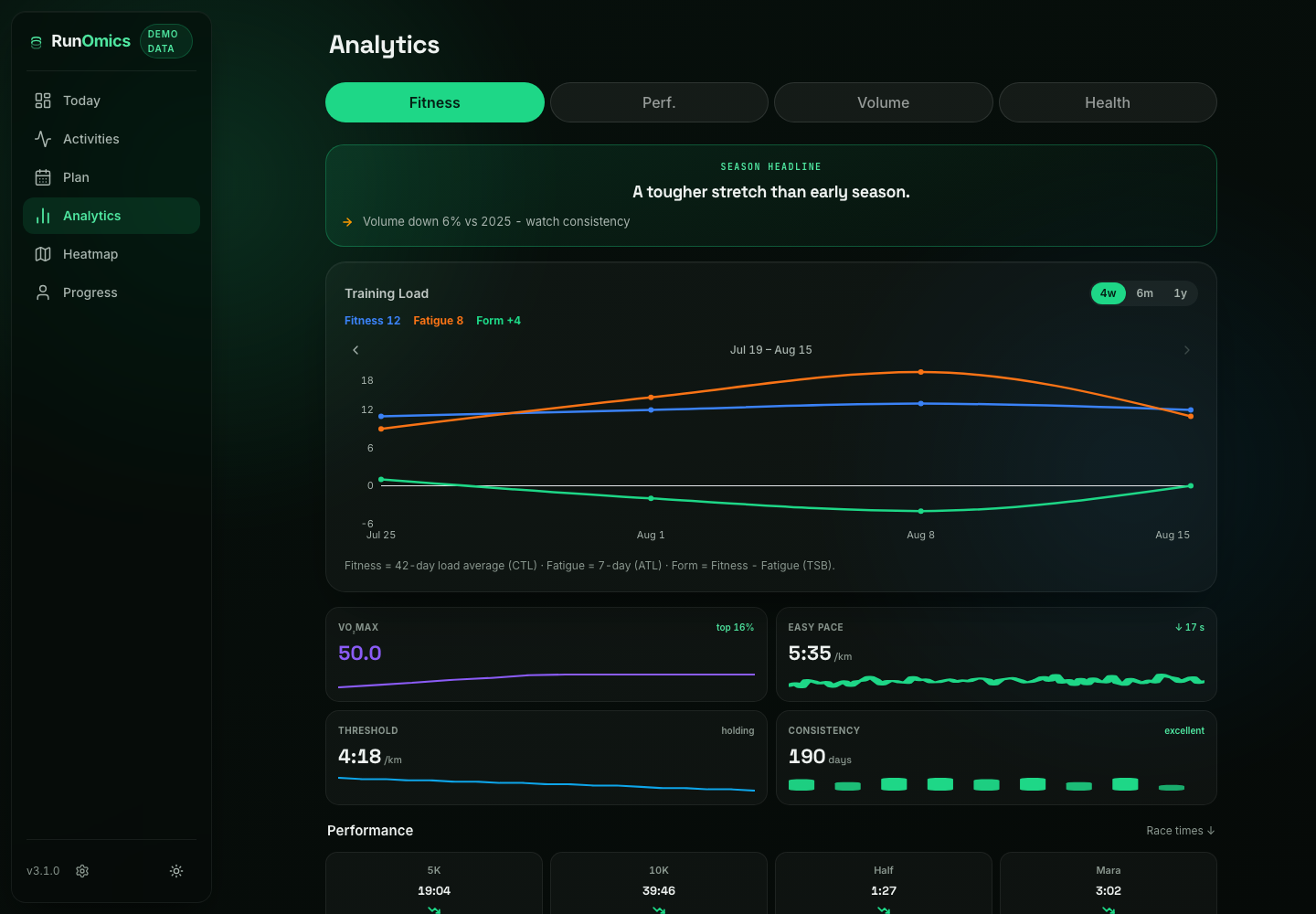The image size is (1316, 914).
Task: Open the Today dashboard icon
Action: tap(43, 101)
